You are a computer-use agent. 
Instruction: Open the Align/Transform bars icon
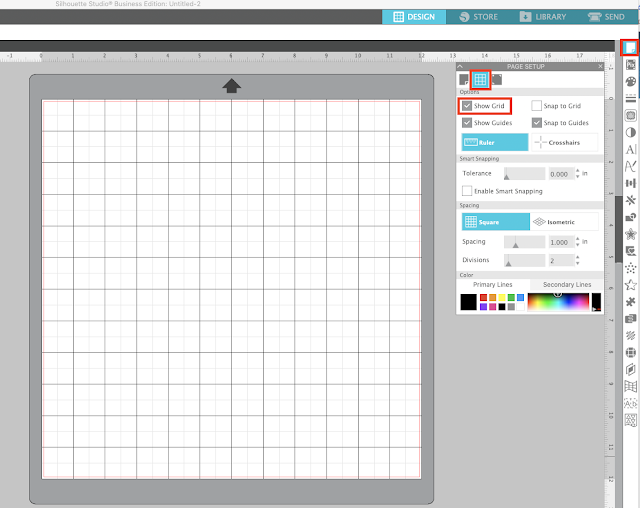coord(631,183)
